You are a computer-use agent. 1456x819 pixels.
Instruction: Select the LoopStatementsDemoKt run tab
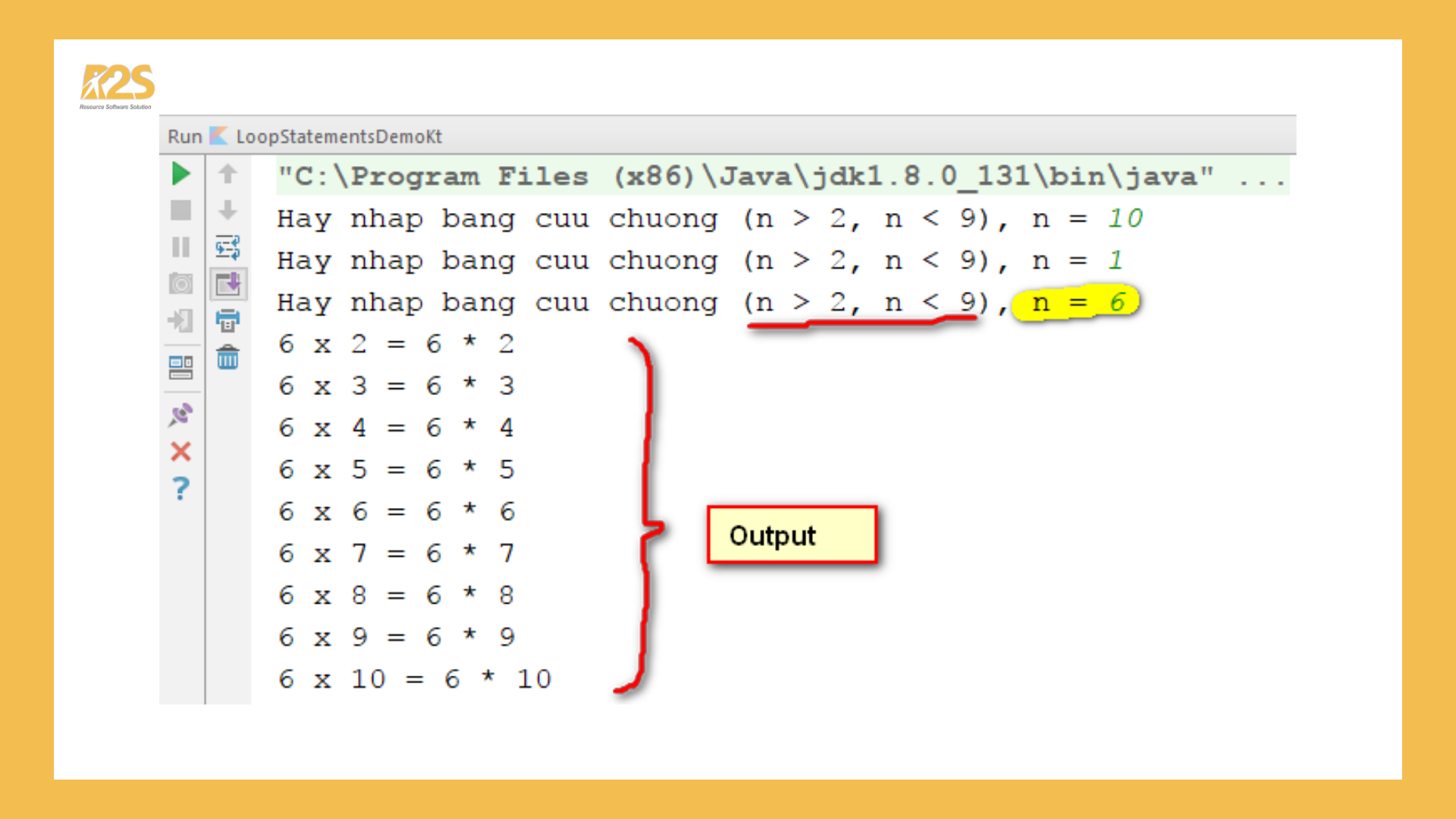coord(338,136)
